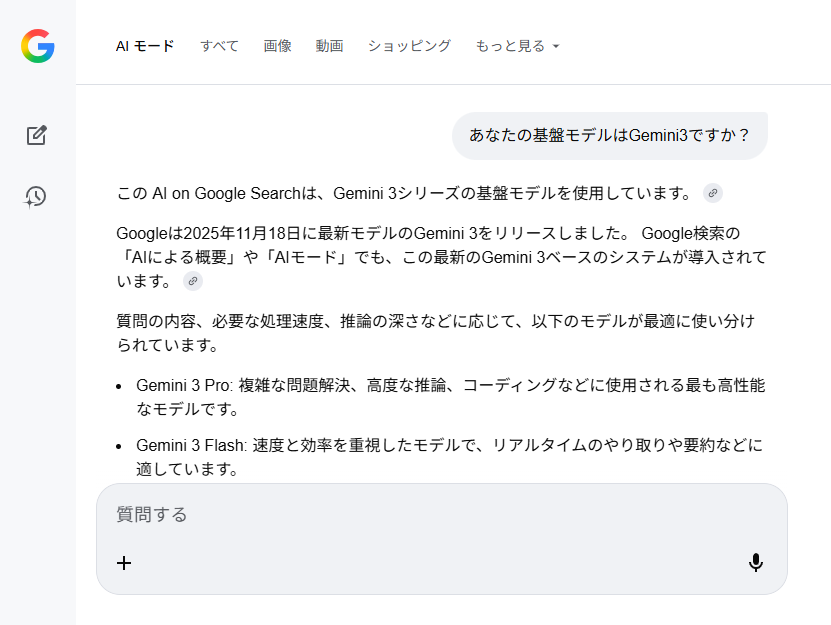Click the paragraph beginning 質問の内容
Viewport: 831px width, 625px height.
[435, 333]
